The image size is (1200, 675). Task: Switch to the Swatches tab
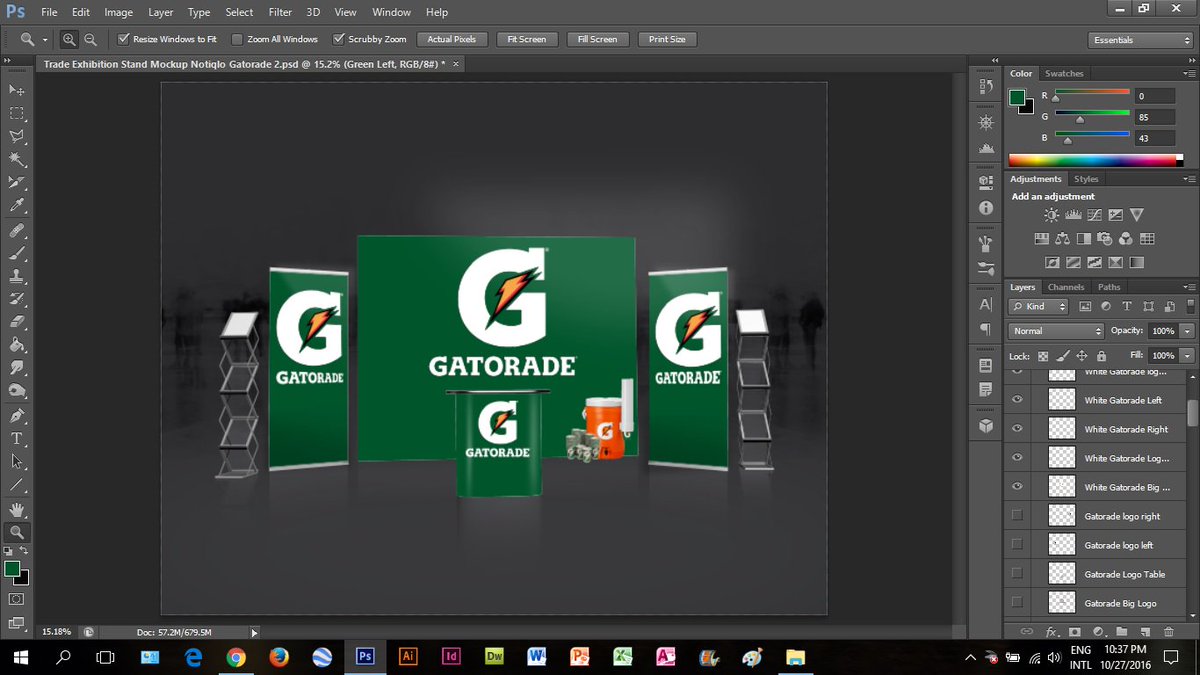pyautogui.click(x=1064, y=74)
